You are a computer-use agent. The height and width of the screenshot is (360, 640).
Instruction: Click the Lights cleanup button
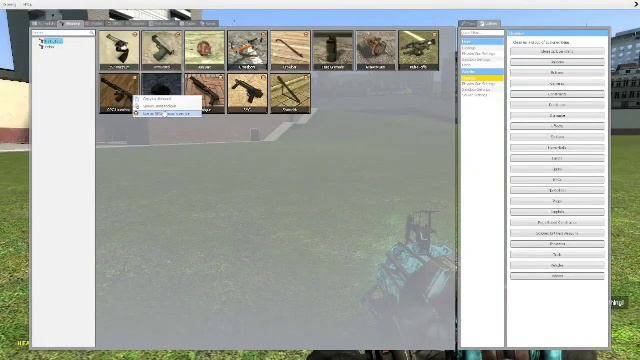coord(557,169)
